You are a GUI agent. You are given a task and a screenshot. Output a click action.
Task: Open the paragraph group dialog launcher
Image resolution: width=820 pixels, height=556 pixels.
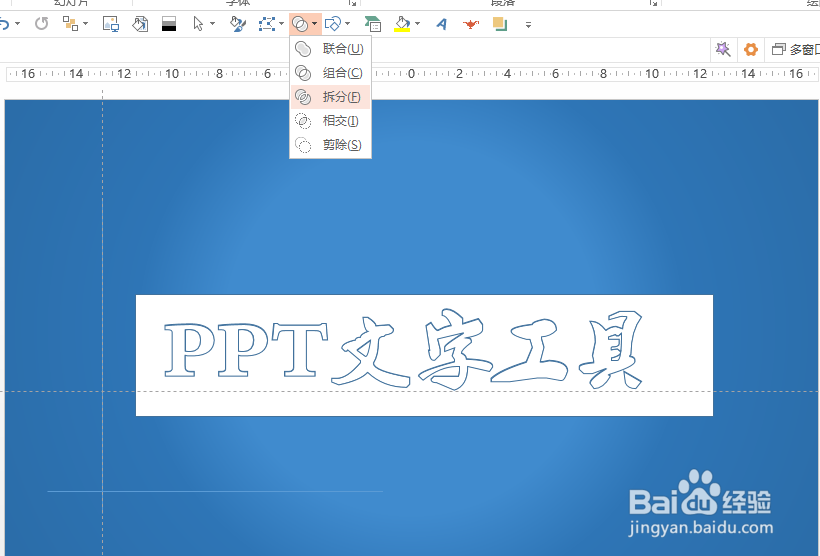[x=653, y=3]
